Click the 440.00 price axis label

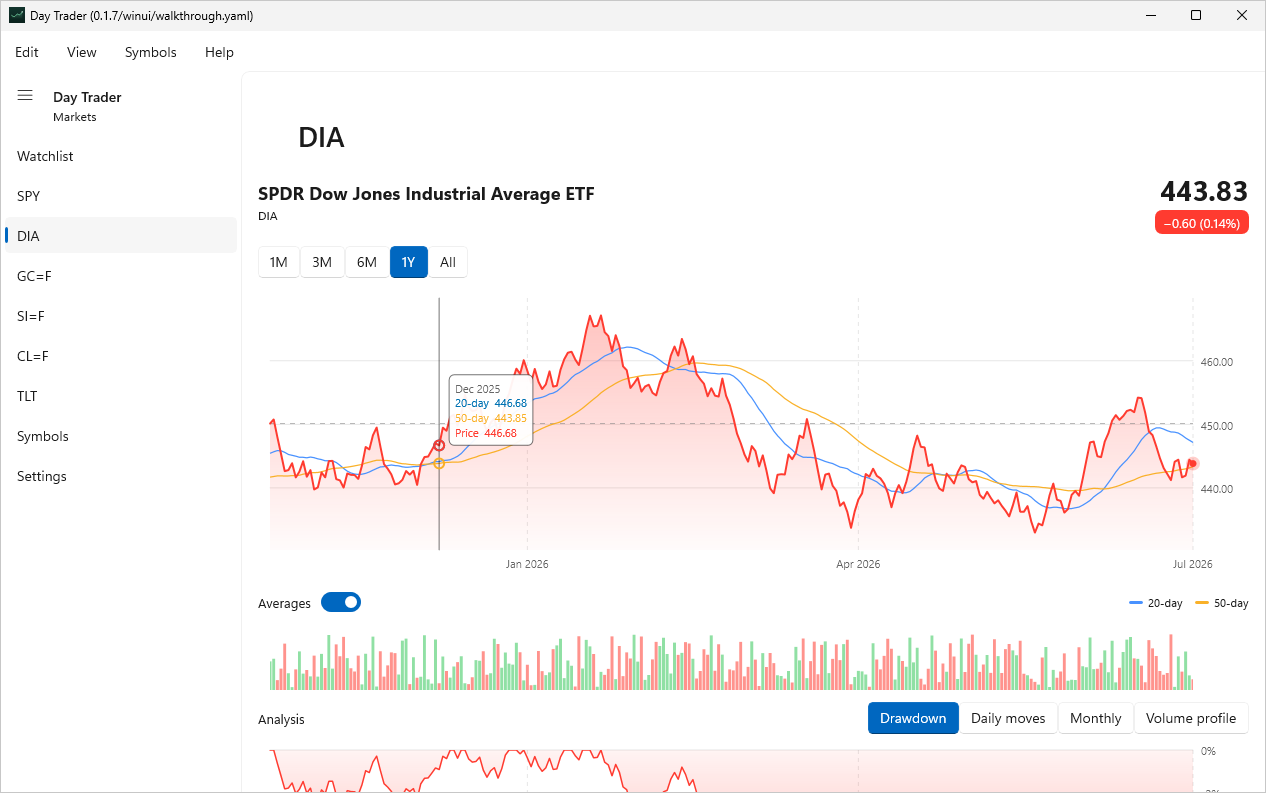(1217, 489)
